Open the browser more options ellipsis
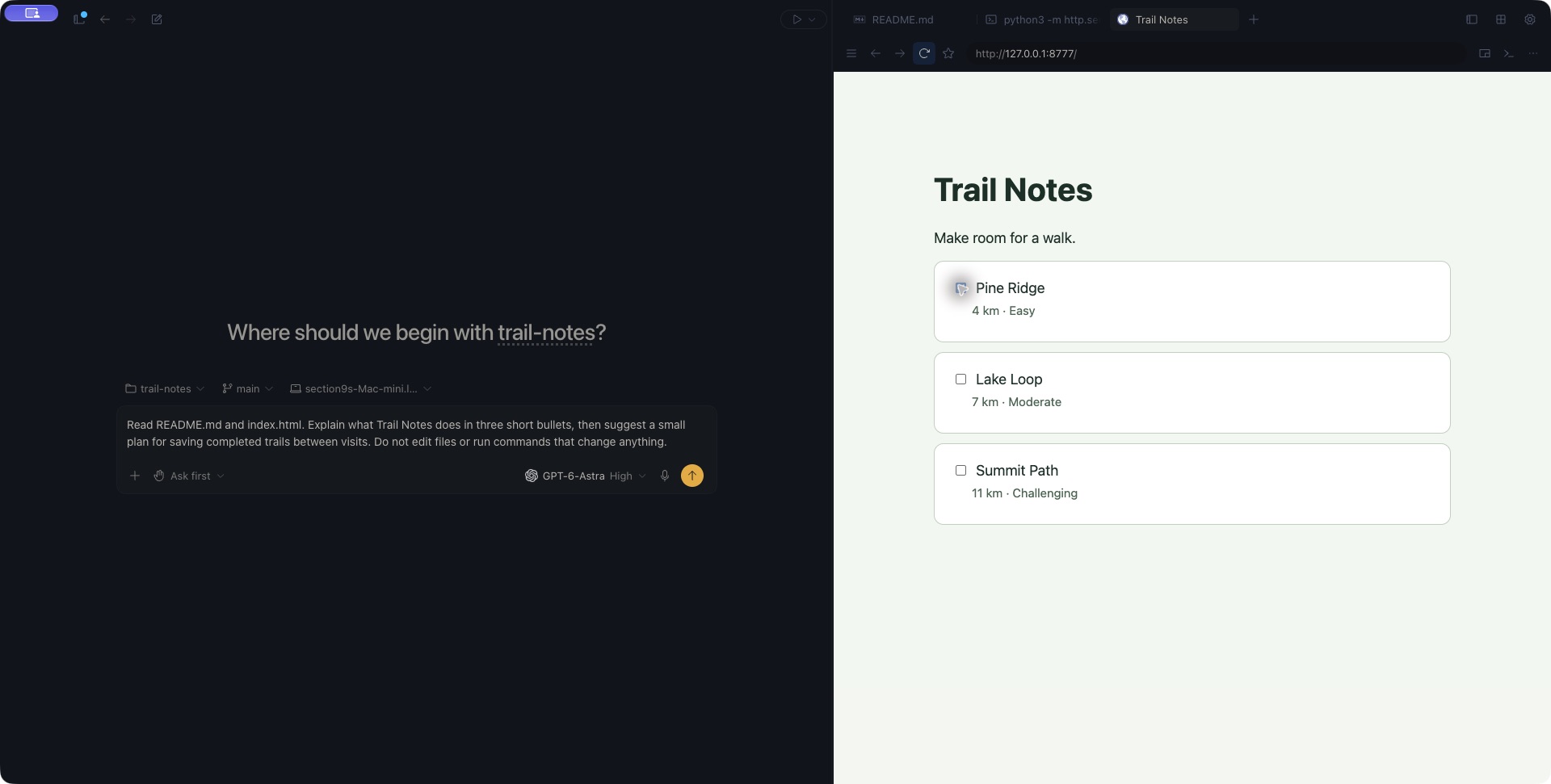Screen dimensions: 1551x784 click(x=1533, y=53)
